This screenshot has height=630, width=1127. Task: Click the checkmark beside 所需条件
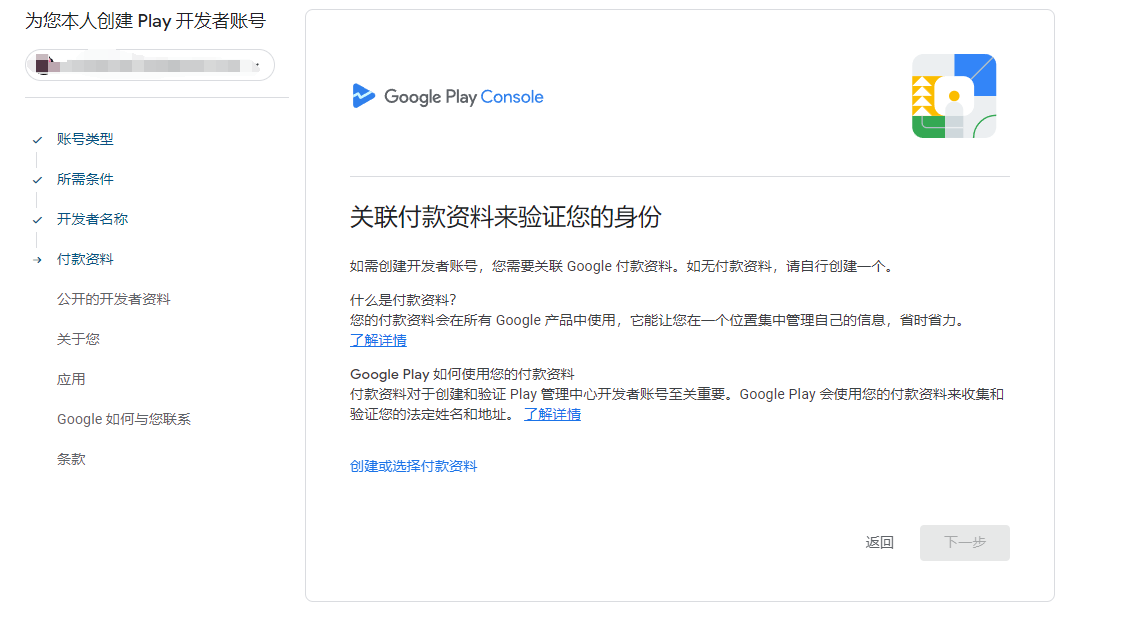click(x=37, y=180)
